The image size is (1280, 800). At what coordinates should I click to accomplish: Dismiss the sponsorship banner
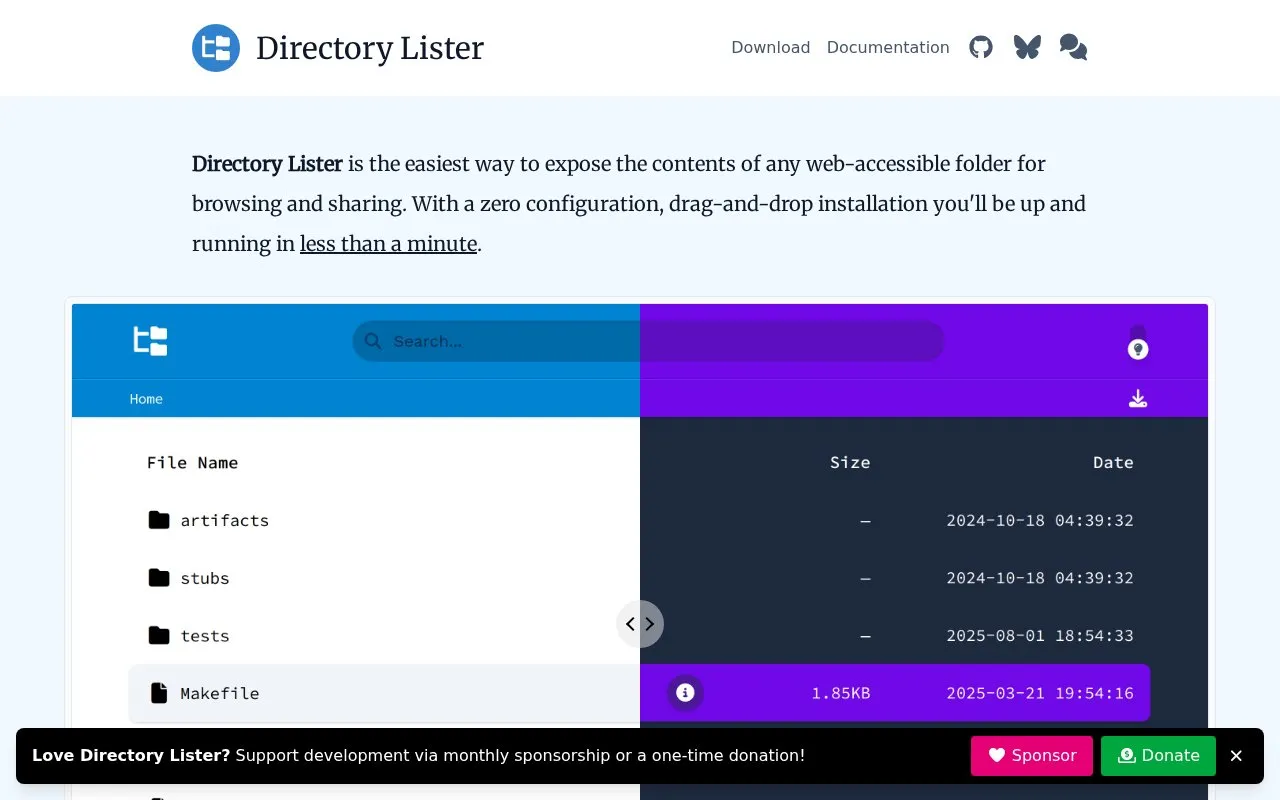(x=1236, y=756)
